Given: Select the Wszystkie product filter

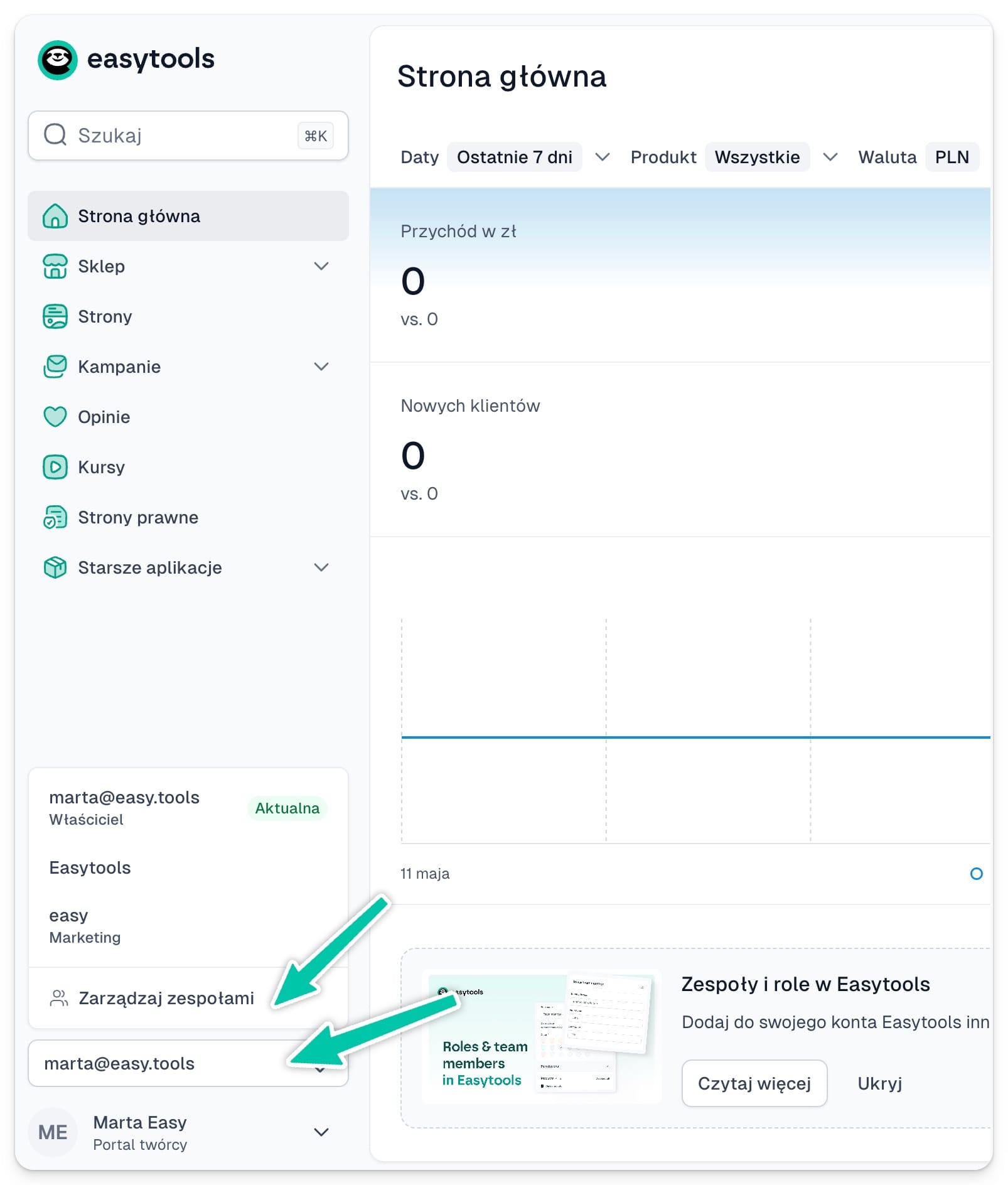Looking at the screenshot, I should 757,157.
